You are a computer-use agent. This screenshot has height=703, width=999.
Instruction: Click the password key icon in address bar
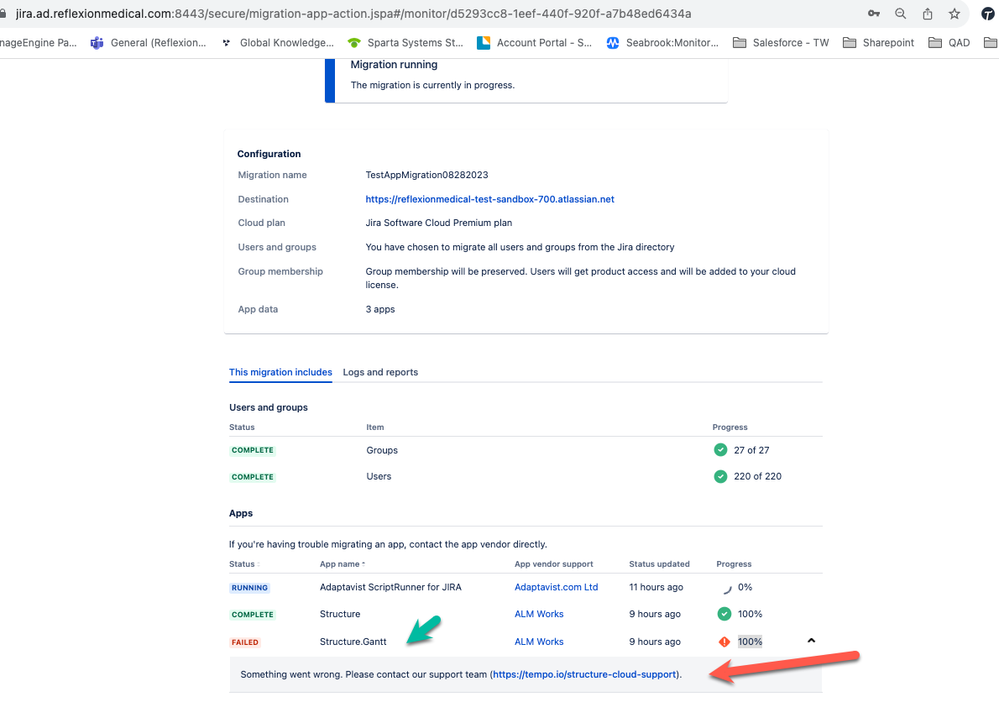click(x=873, y=13)
